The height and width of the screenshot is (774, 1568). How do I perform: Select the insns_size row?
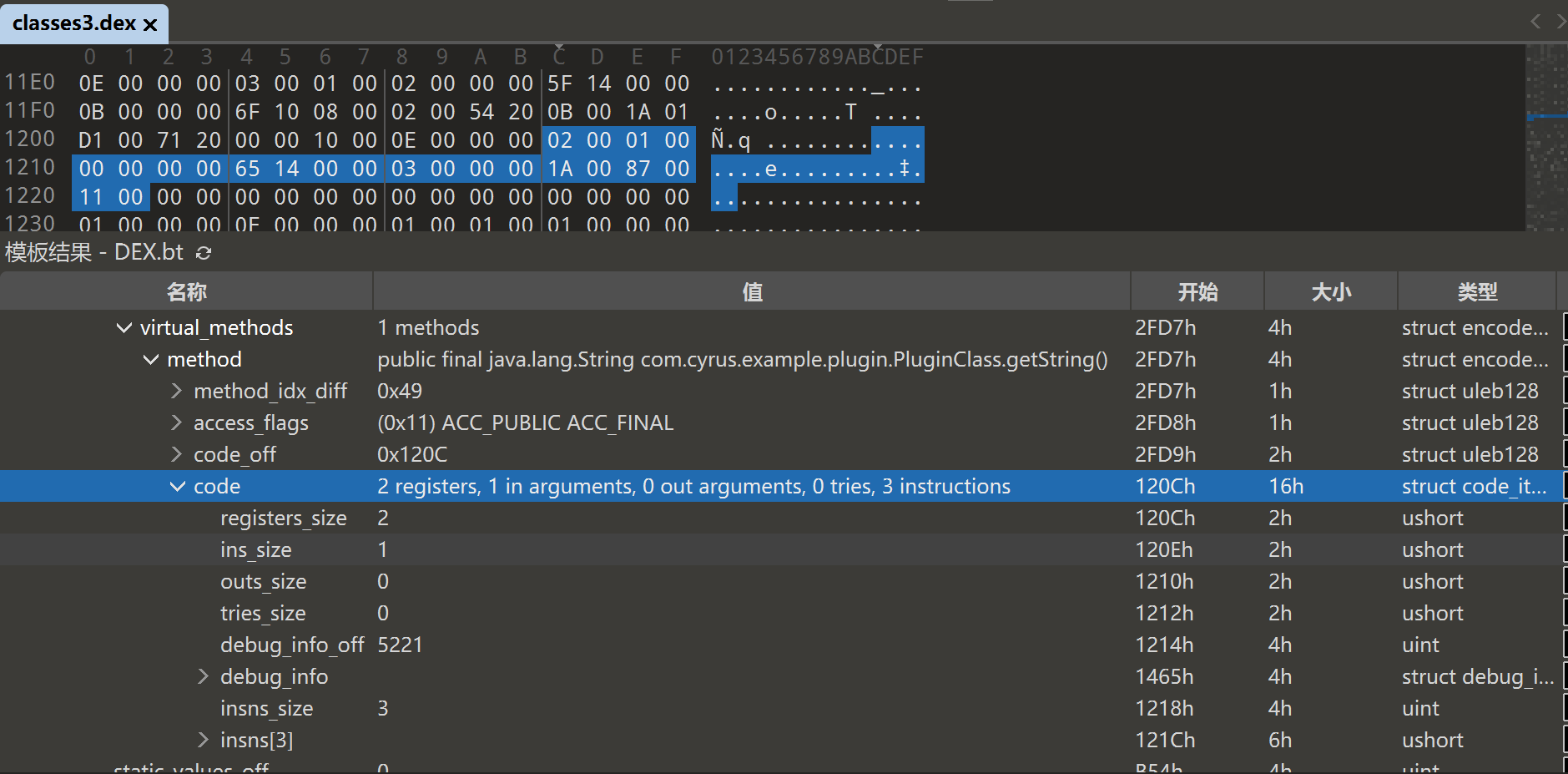tap(780, 708)
